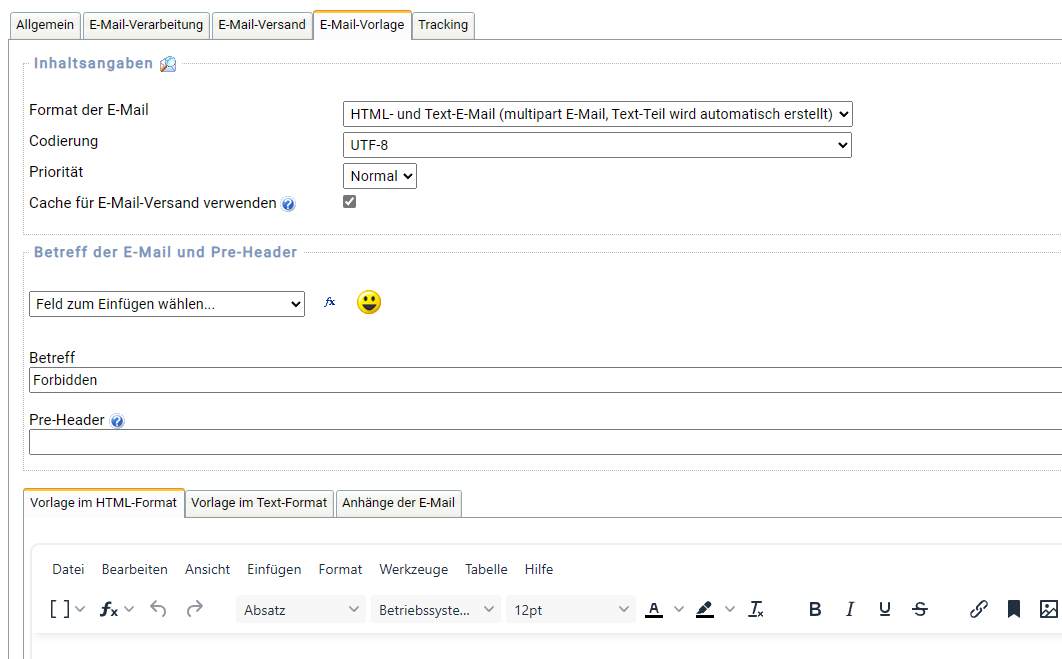Click the emoji smiley icon
The height and width of the screenshot is (659, 1062).
(369, 303)
